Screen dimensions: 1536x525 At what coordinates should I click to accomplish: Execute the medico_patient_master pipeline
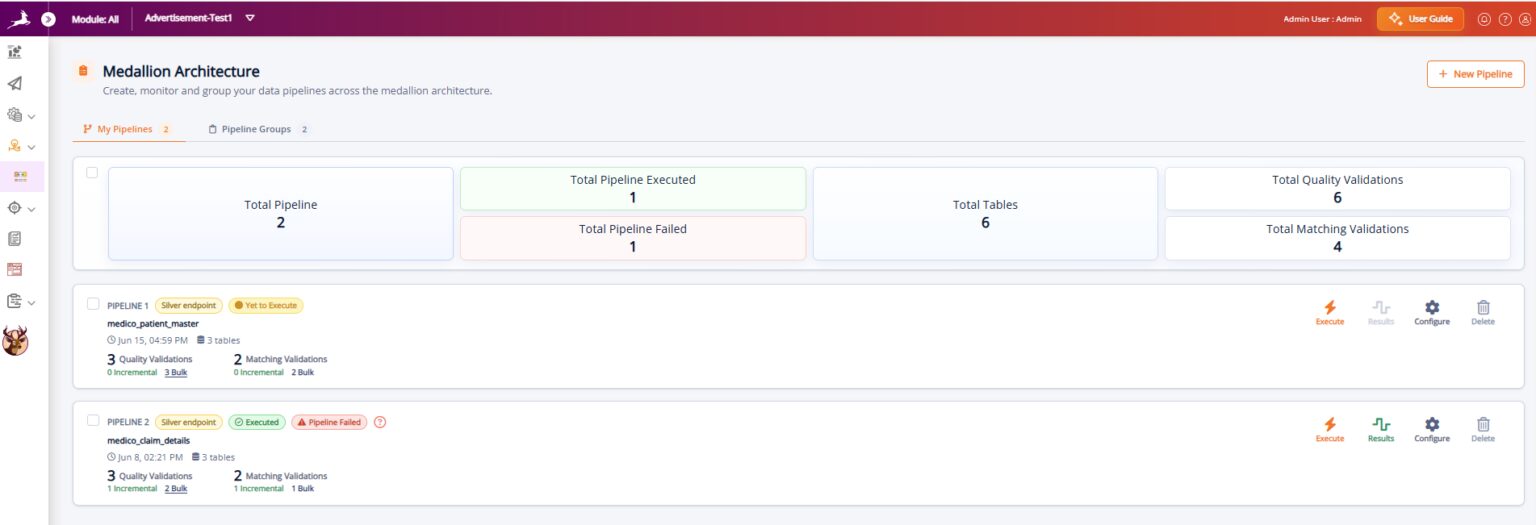(x=1330, y=313)
